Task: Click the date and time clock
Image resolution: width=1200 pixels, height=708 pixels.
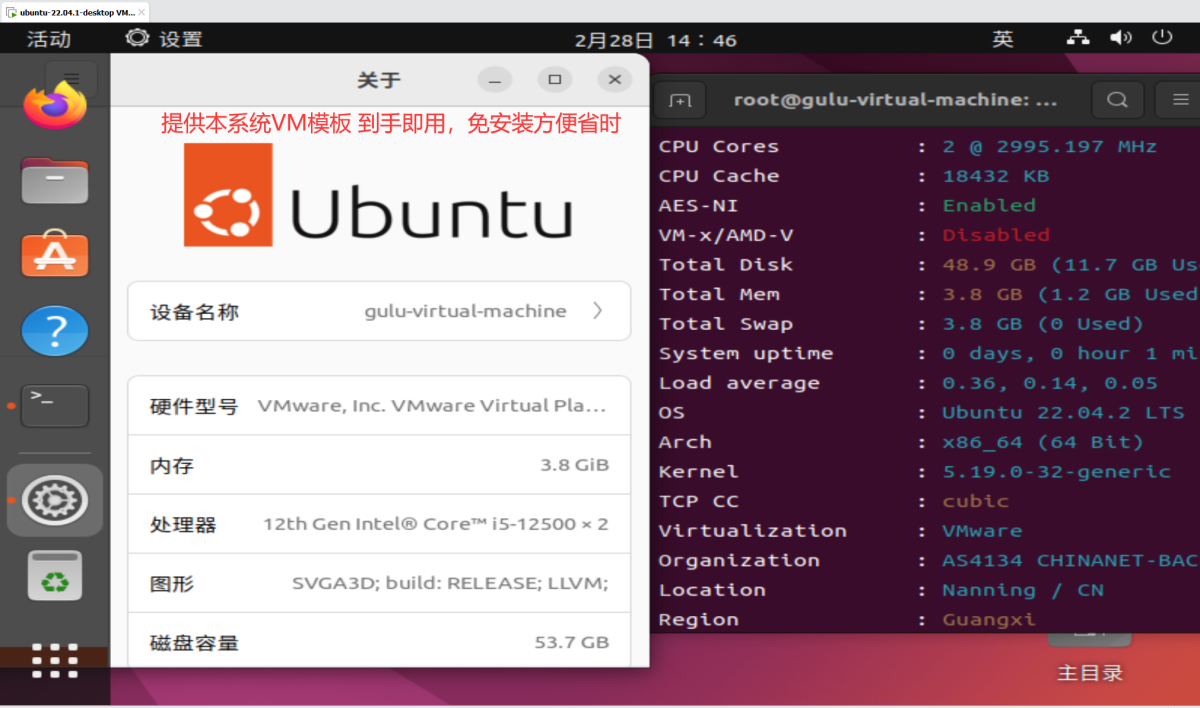Action: 656,40
